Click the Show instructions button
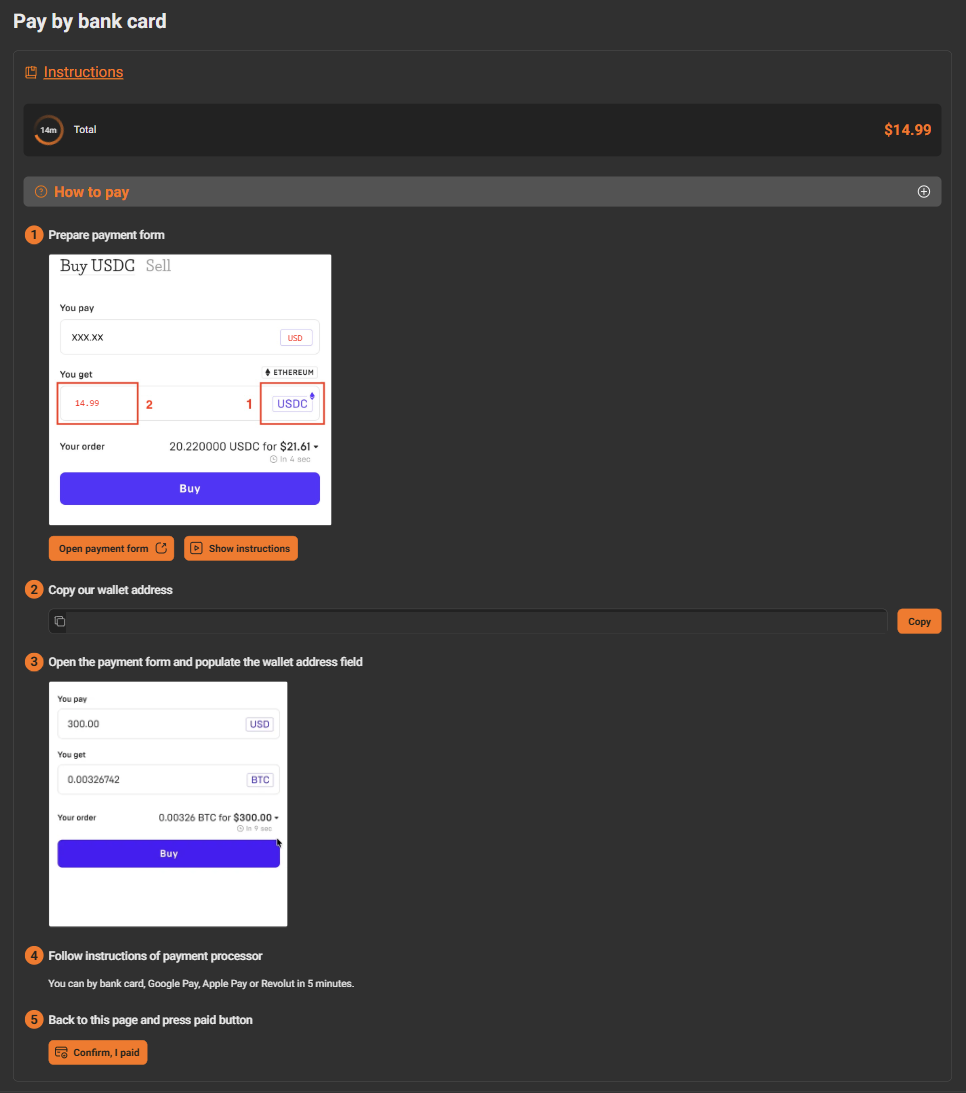 [x=240, y=549]
